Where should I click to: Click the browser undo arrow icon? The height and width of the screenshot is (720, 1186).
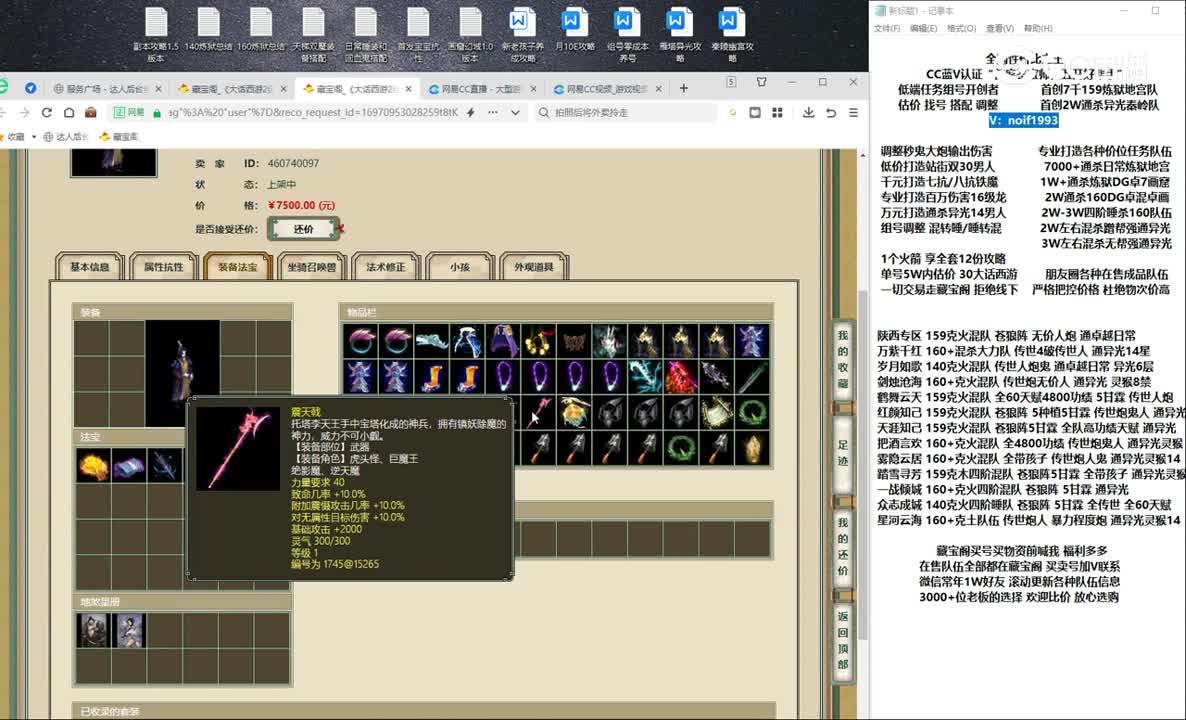pyautogui.click(x=831, y=112)
